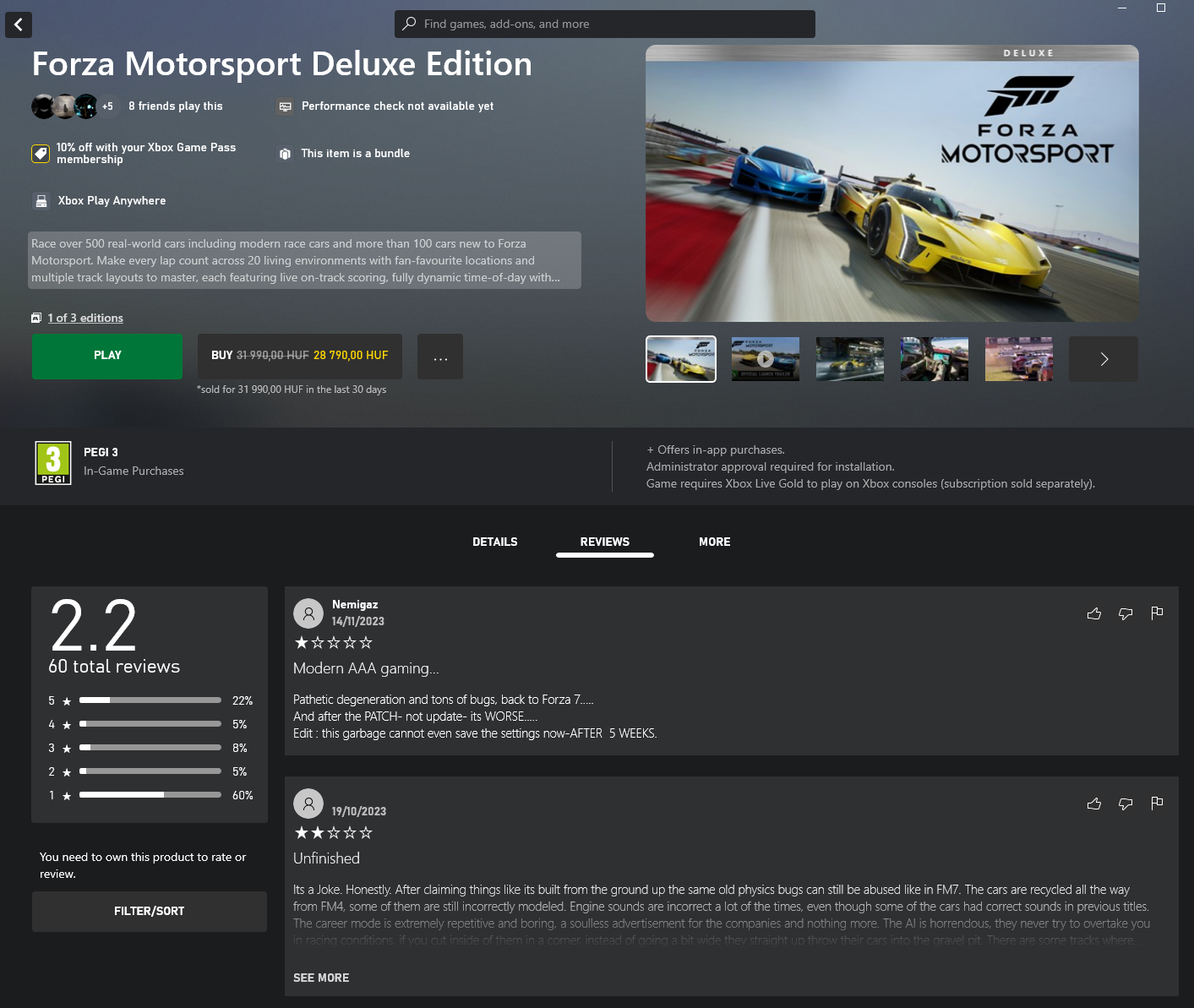The width and height of the screenshot is (1194, 1008).
Task: Click the search magnifier icon
Action: point(409,24)
